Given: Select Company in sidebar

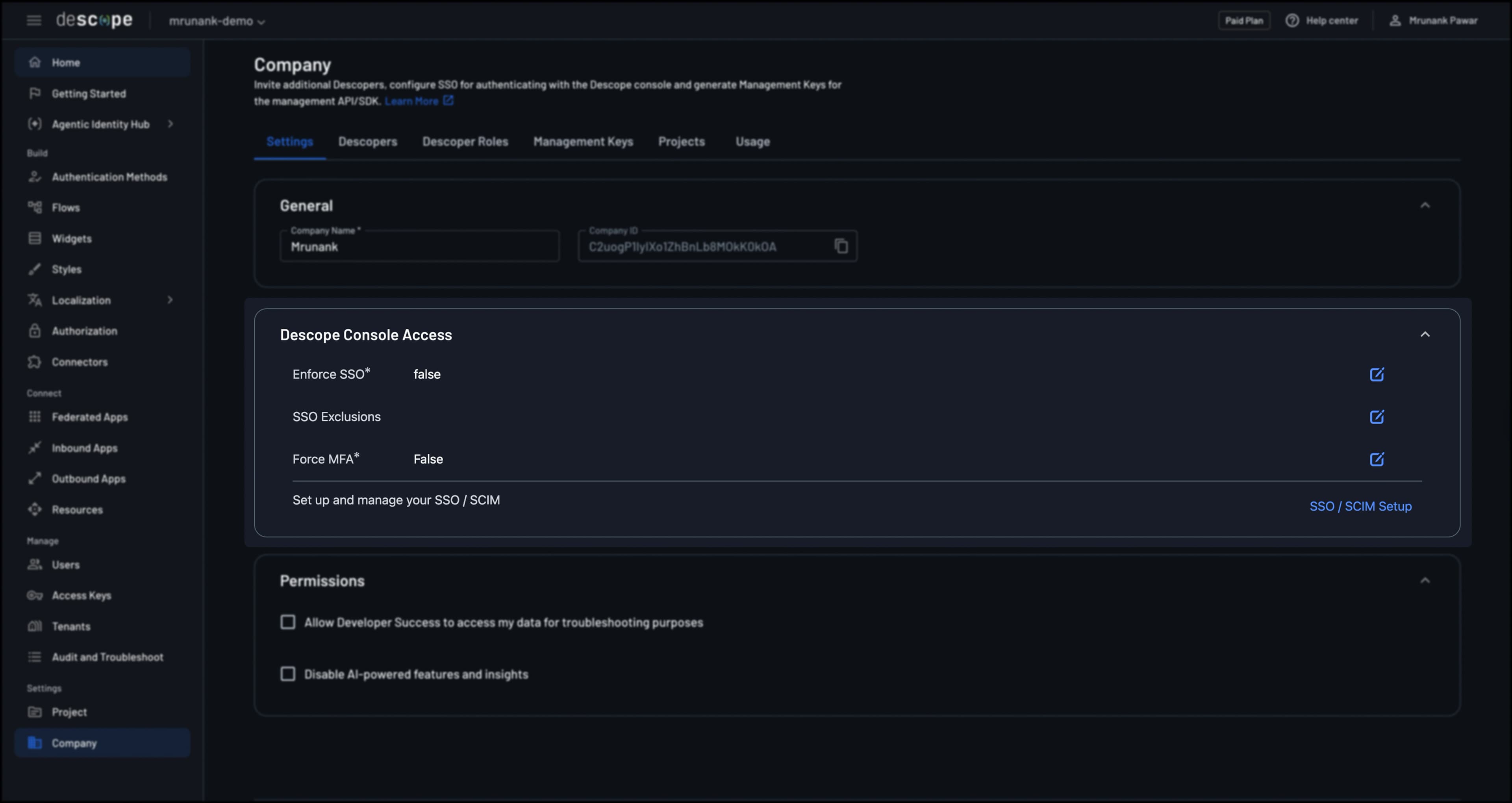Looking at the screenshot, I should pos(102,743).
